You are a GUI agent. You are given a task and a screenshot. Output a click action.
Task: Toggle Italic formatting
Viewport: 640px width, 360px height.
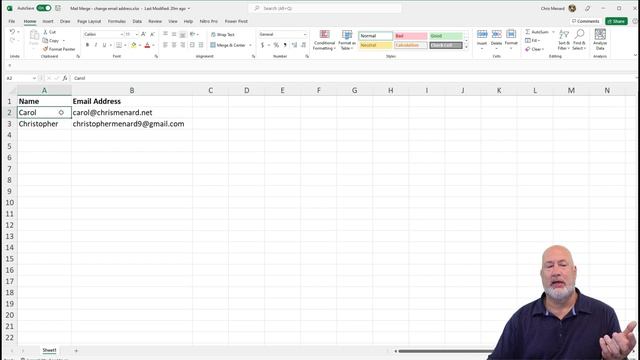[96, 45]
